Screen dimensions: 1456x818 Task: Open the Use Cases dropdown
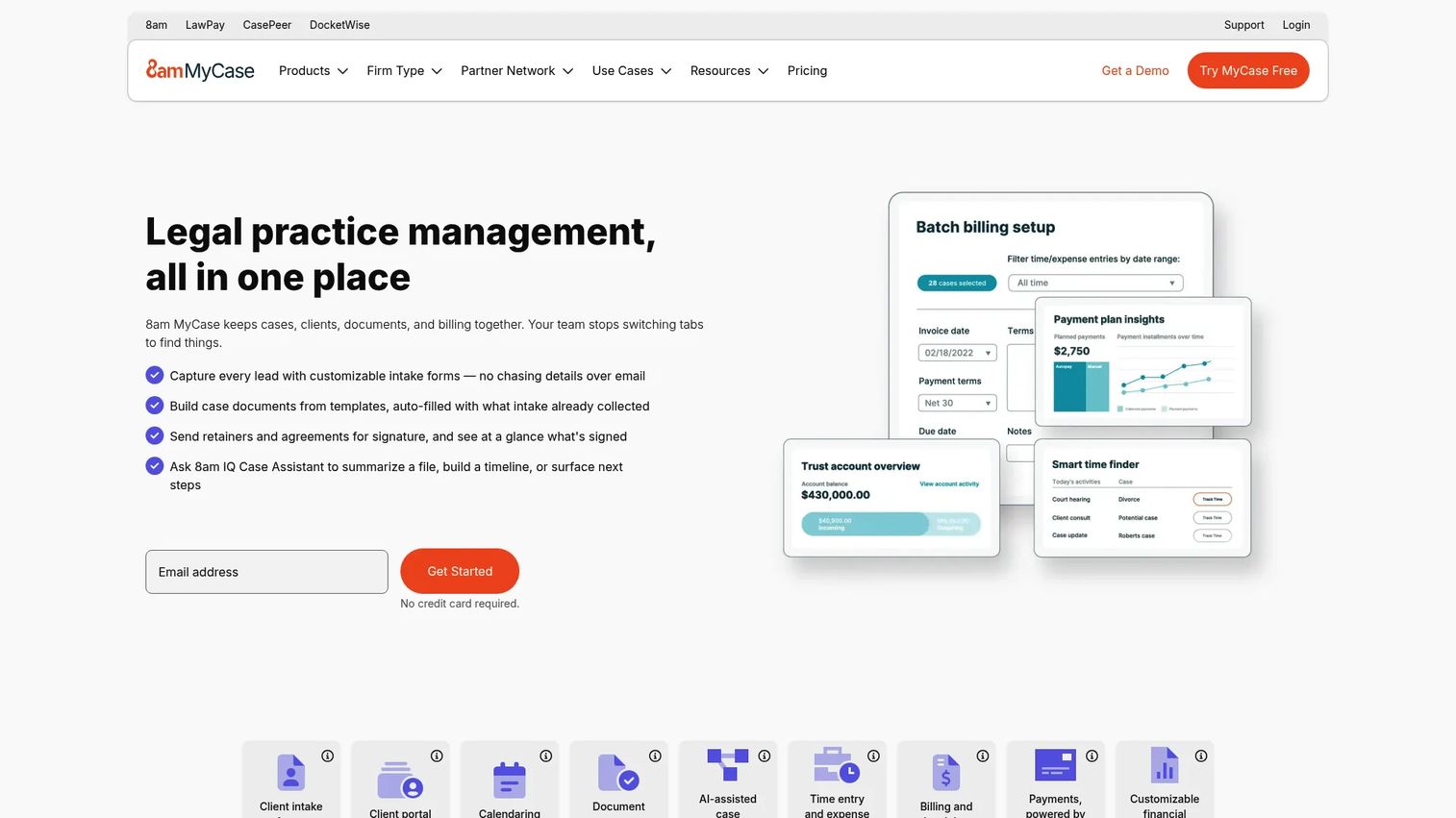[632, 71]
